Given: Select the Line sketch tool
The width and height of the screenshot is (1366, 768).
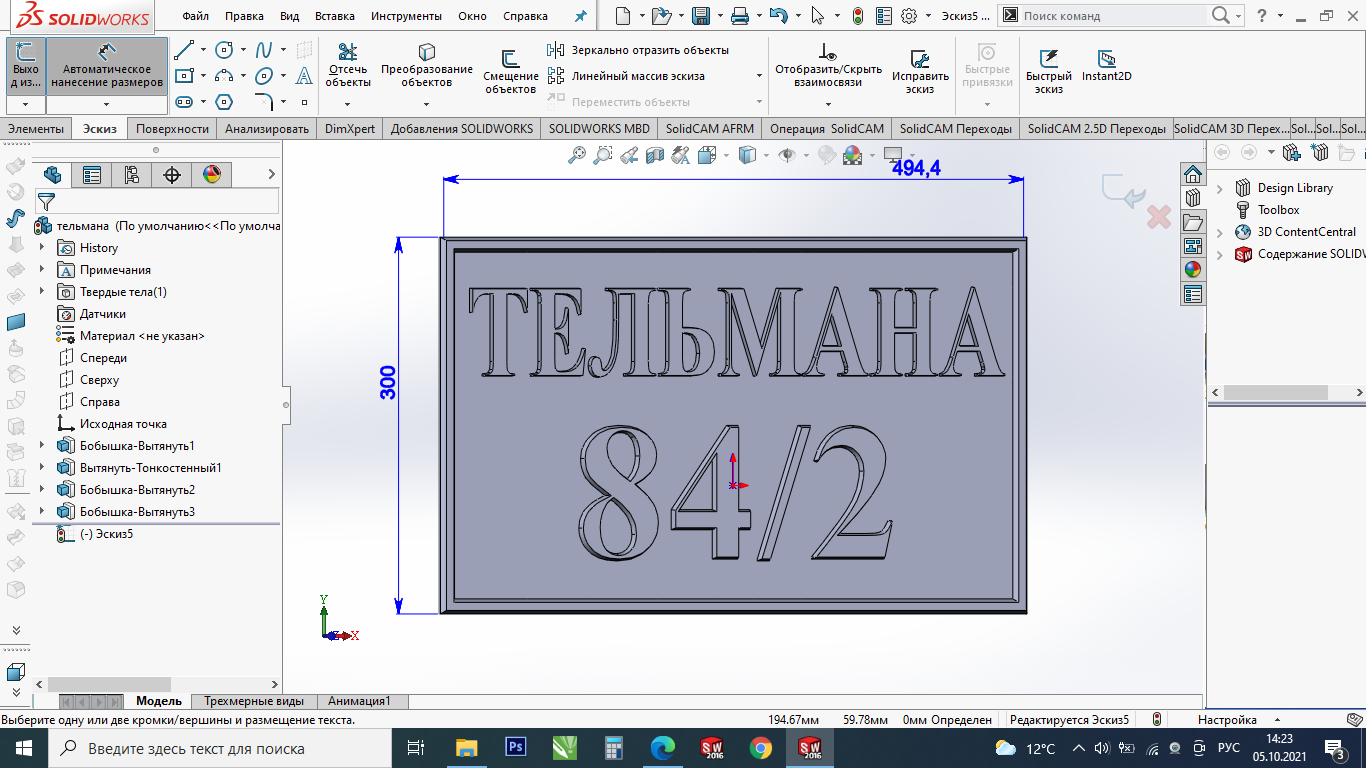Looking at the screenshot, I should coord(183,50).
